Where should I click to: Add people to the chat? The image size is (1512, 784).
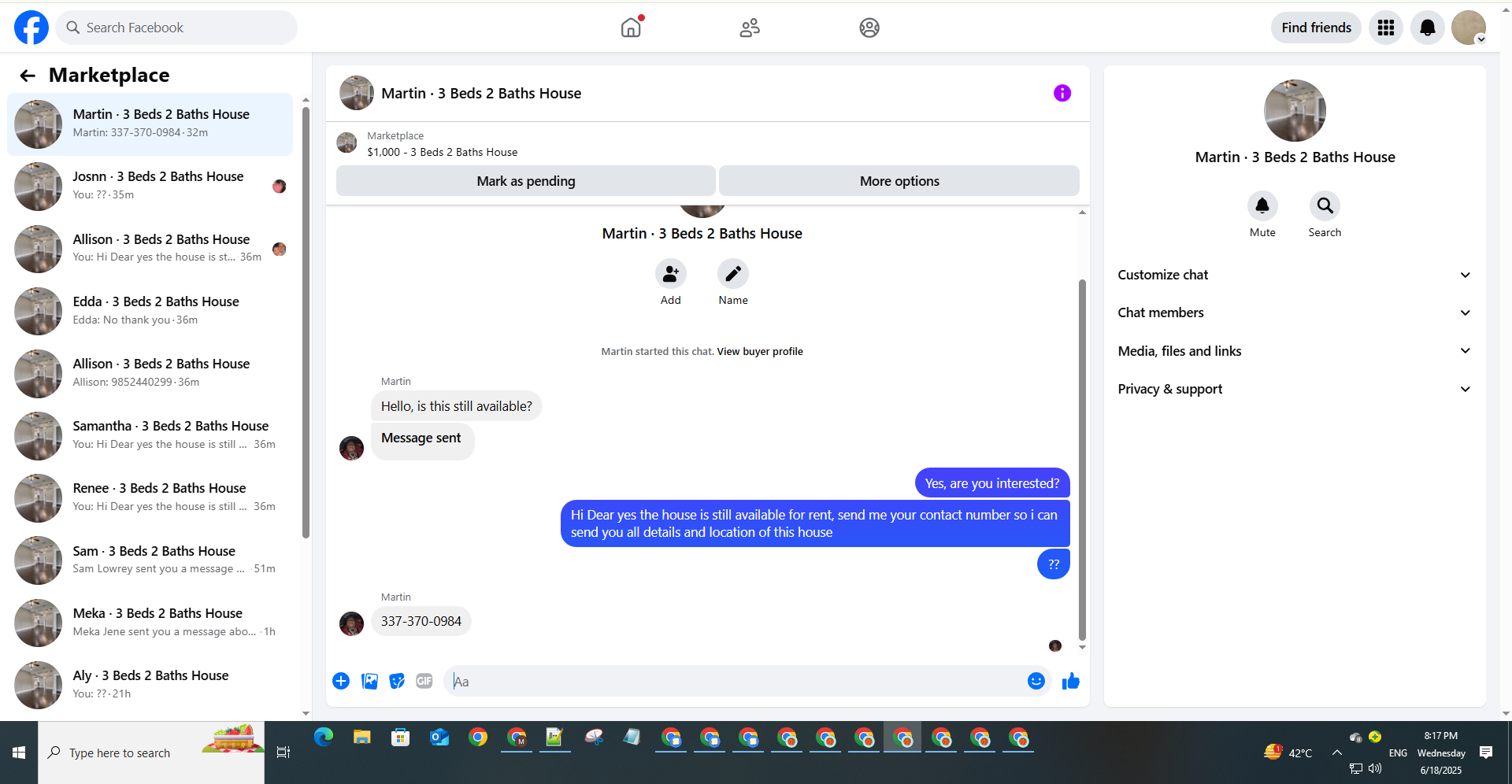(671, 274)
